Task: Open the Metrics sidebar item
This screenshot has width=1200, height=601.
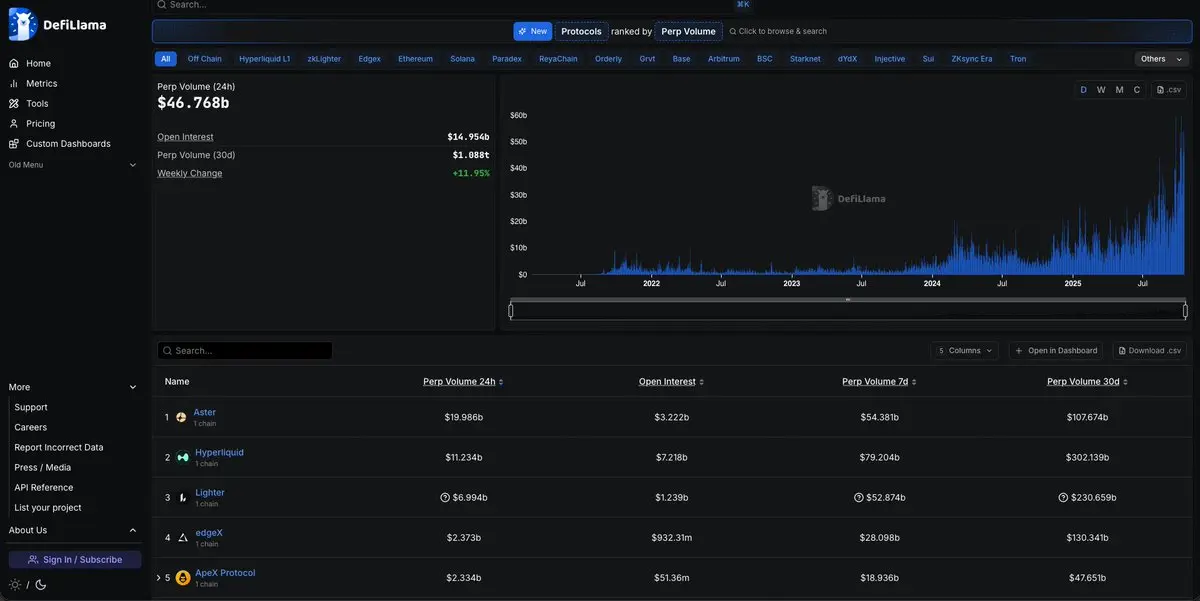Action: 41,83
